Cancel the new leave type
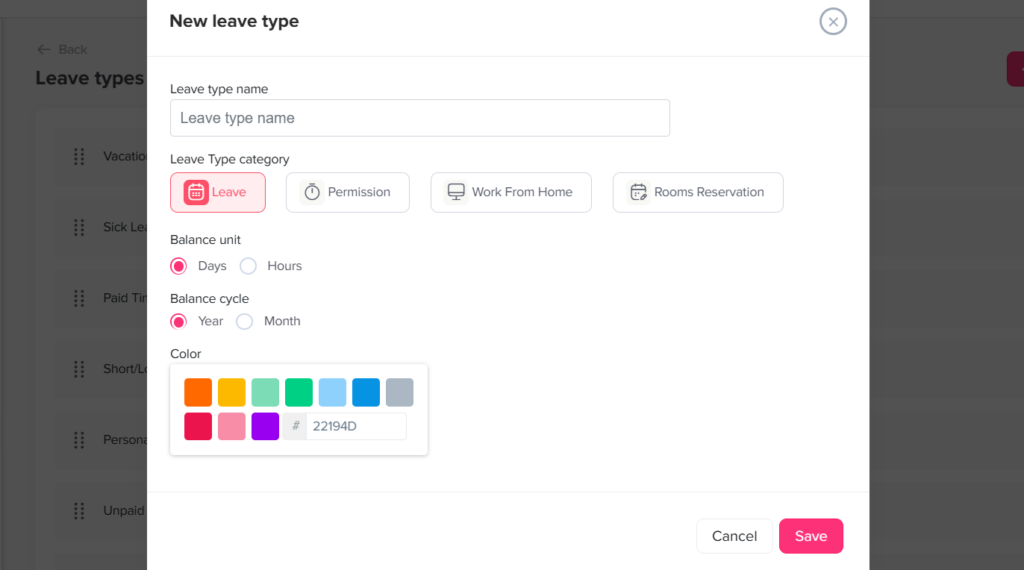This screenshot has height=570, width=1024. pyautogui.click(x=734, y=536)
